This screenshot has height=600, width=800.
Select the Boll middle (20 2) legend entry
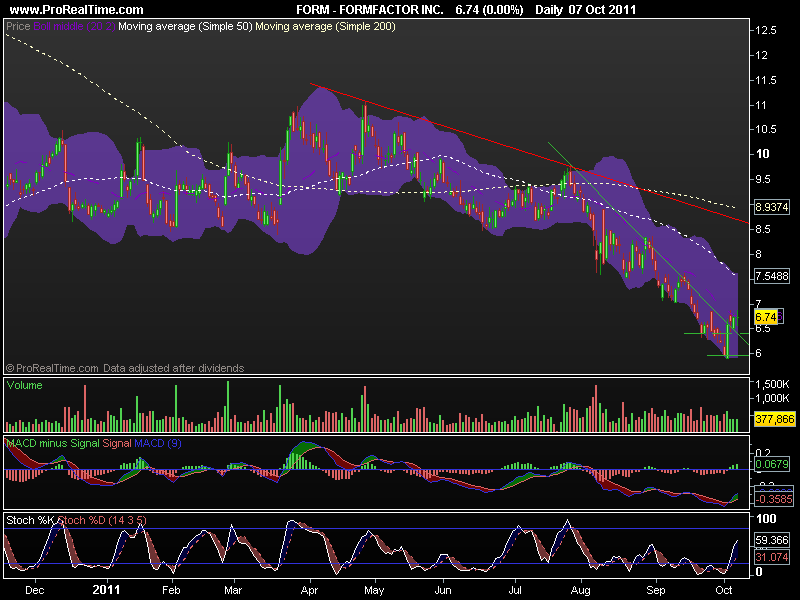click(x=74, y=26)
